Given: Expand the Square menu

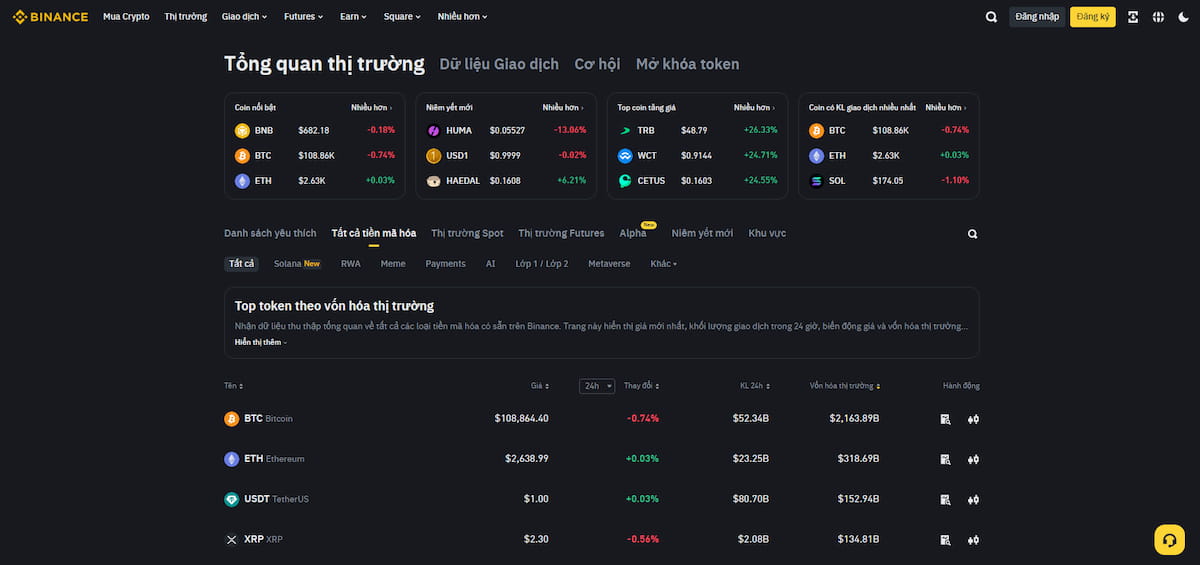Looking at the screenshot, I should point(402,17).
